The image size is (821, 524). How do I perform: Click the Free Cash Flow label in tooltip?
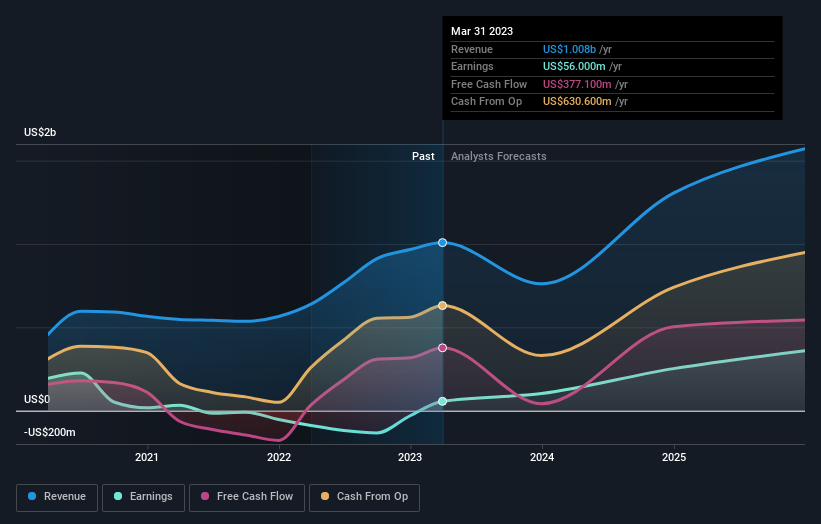click(x=489, y=84)
